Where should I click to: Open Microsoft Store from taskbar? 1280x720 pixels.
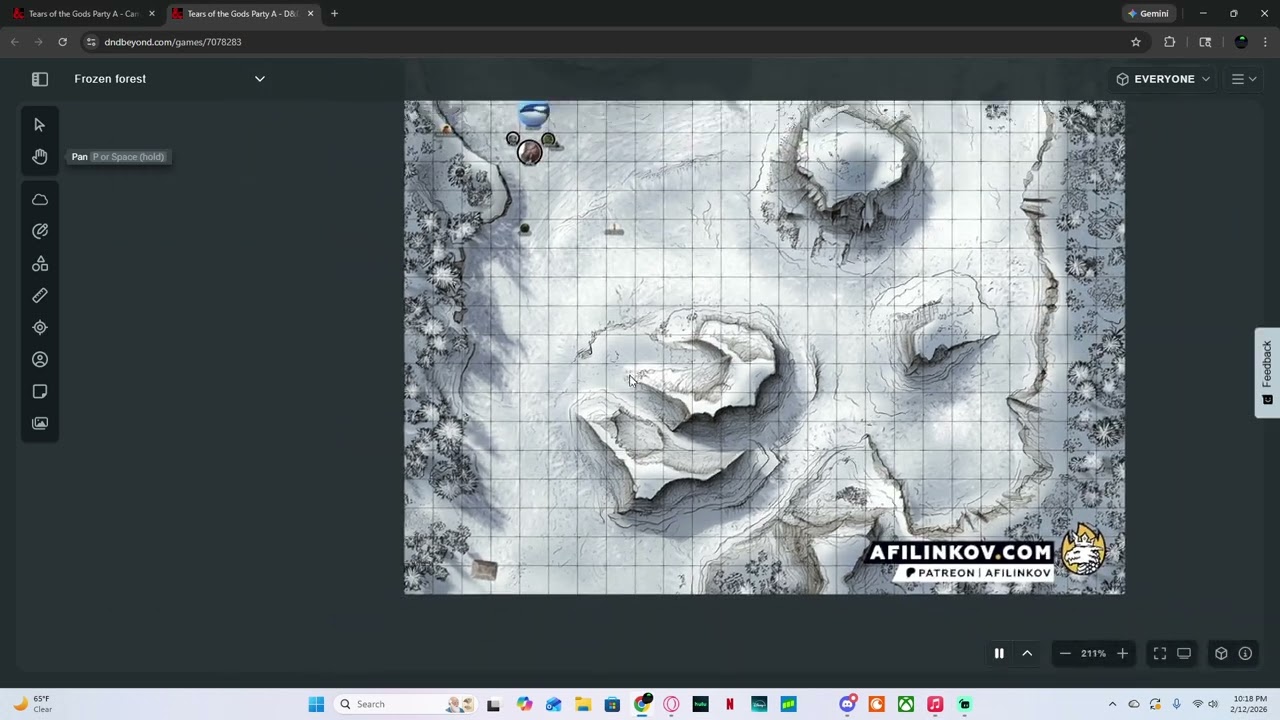612,704
